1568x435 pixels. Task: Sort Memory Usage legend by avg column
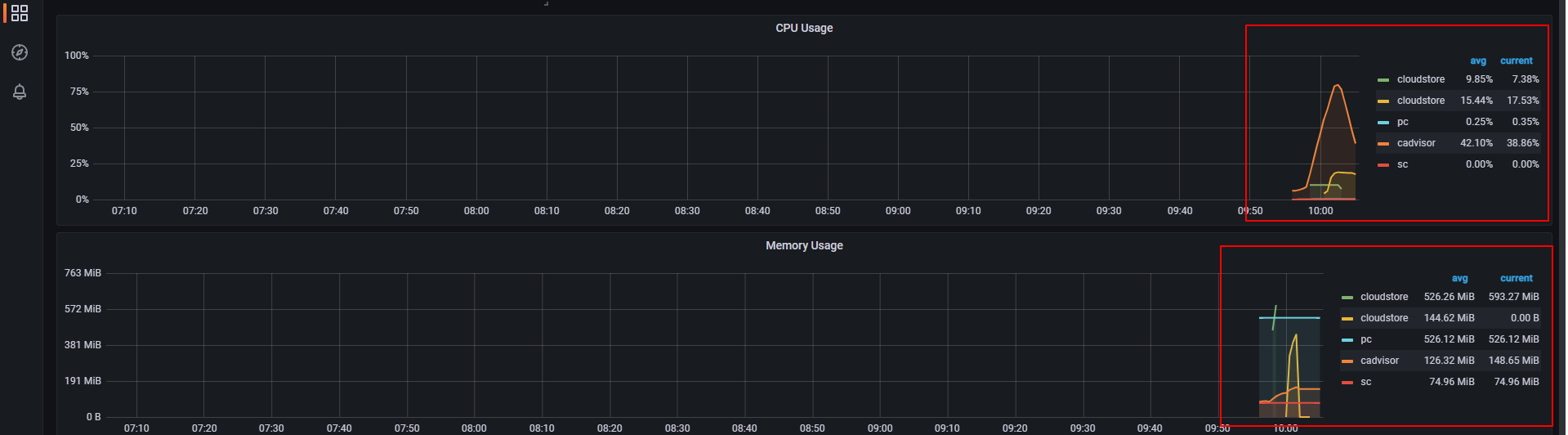coord(1459,278)
